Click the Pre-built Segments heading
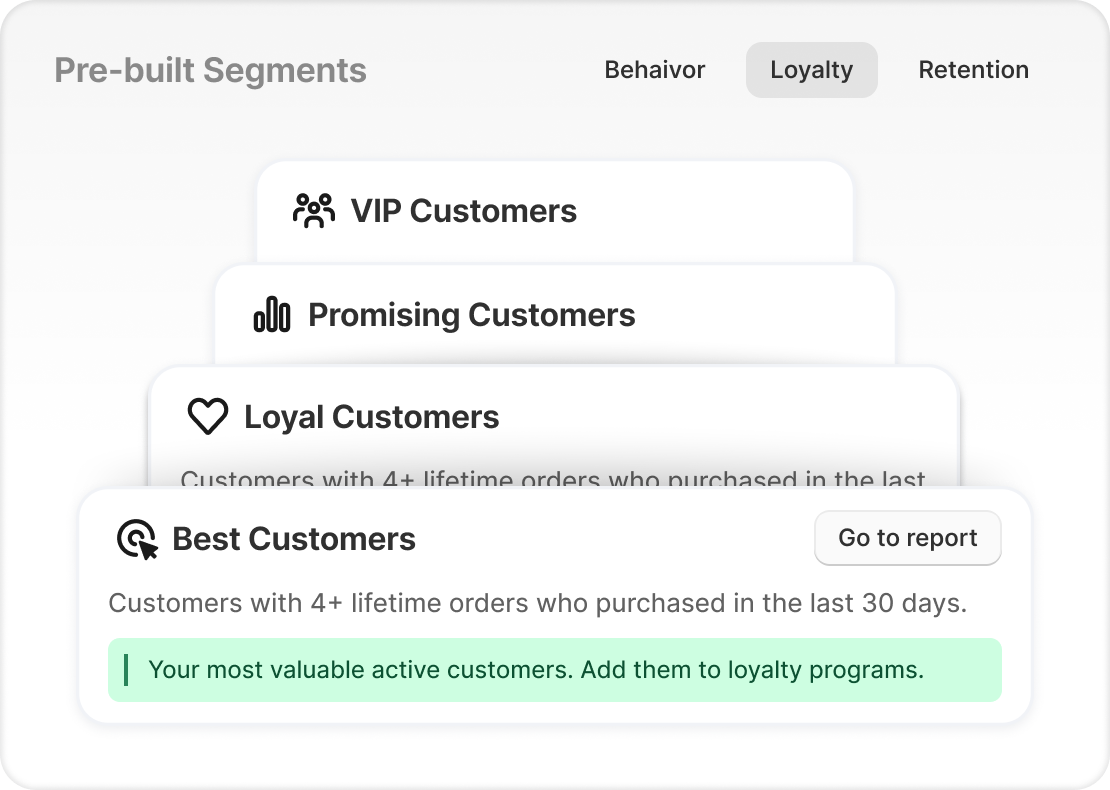Viewport: 1110px width, 790px height. tap(210, 71)
